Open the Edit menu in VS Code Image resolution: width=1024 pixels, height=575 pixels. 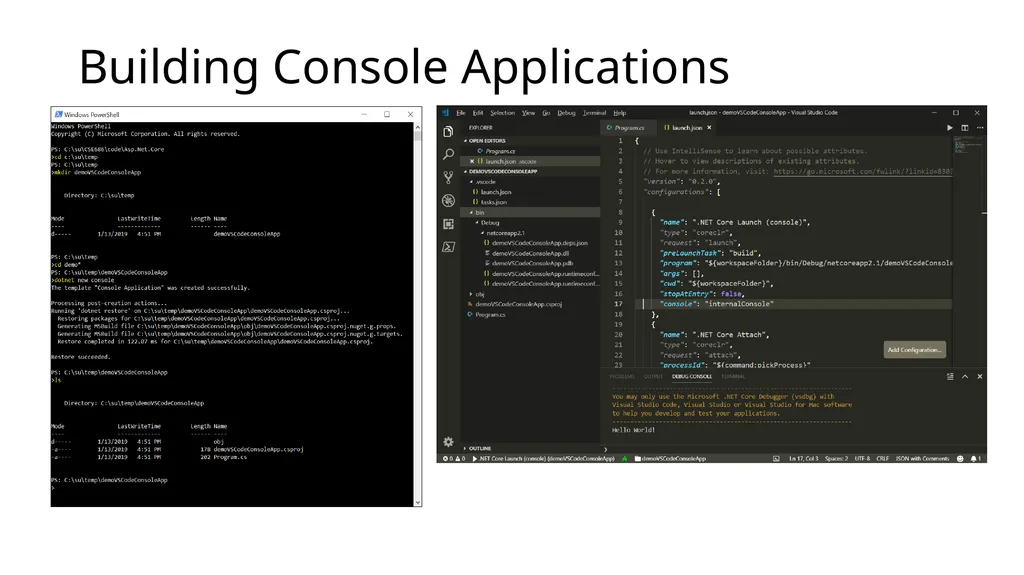478,113
